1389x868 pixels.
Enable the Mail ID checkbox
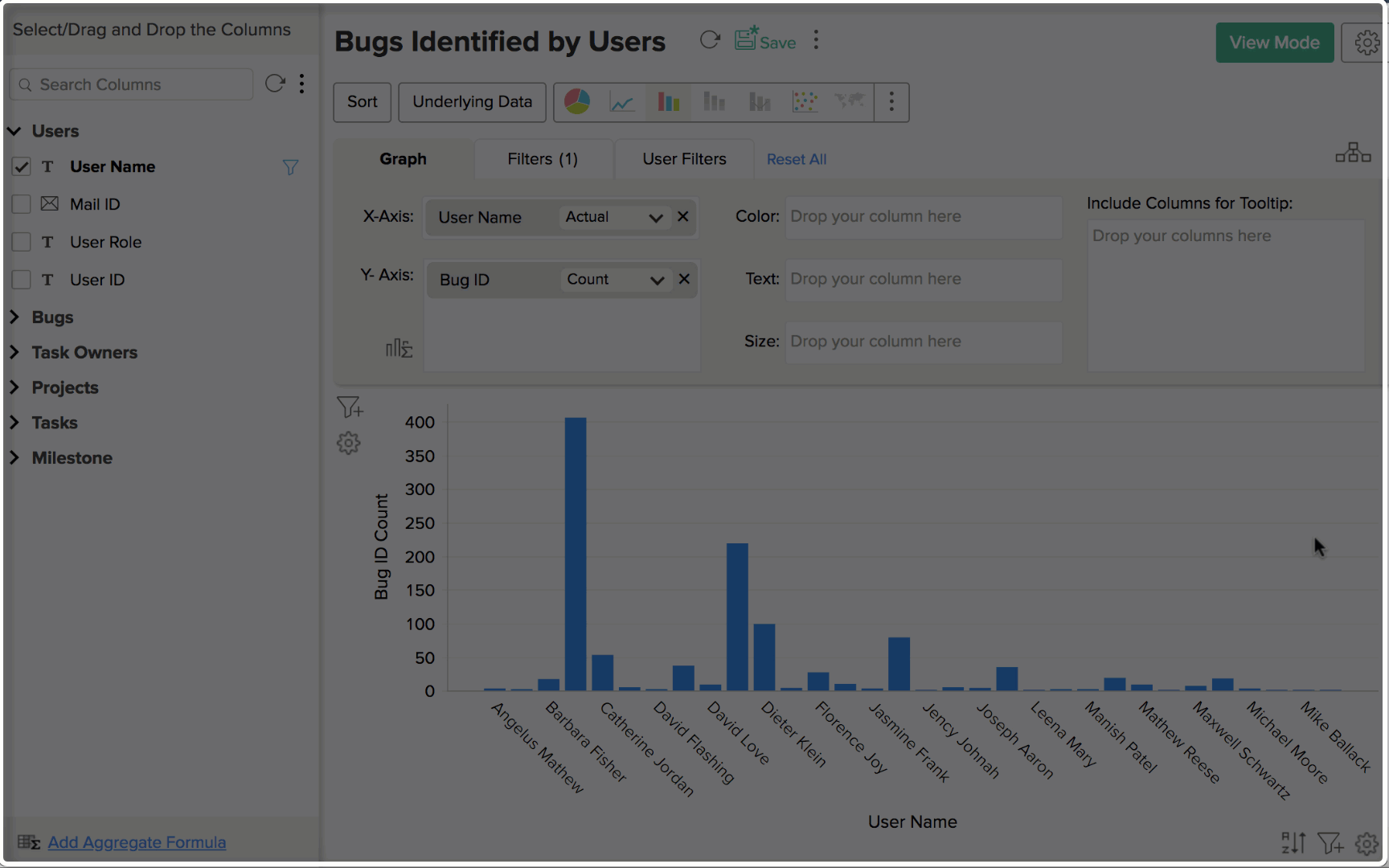(x=21, y=204)
